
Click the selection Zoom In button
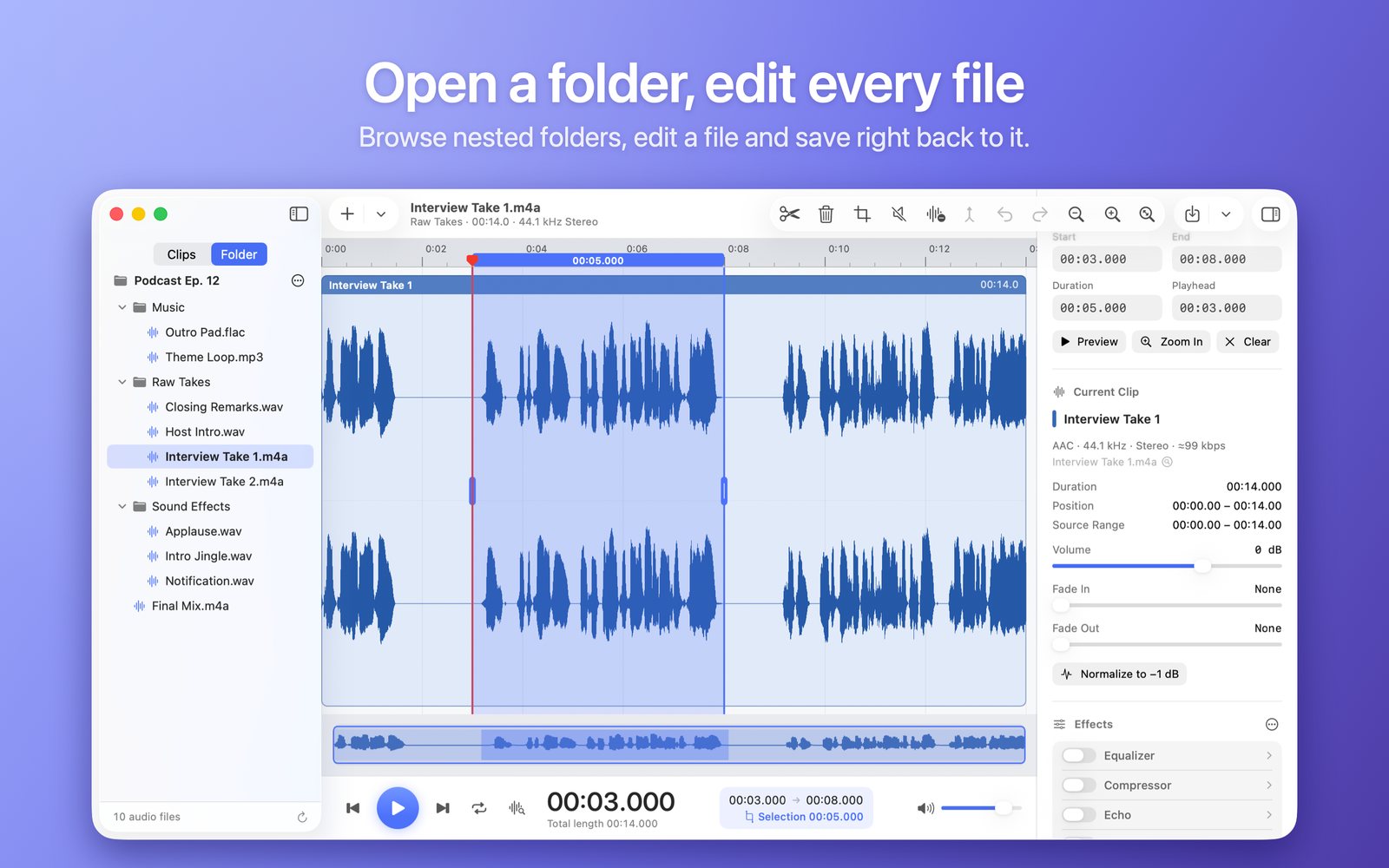tap(1172, 342)
